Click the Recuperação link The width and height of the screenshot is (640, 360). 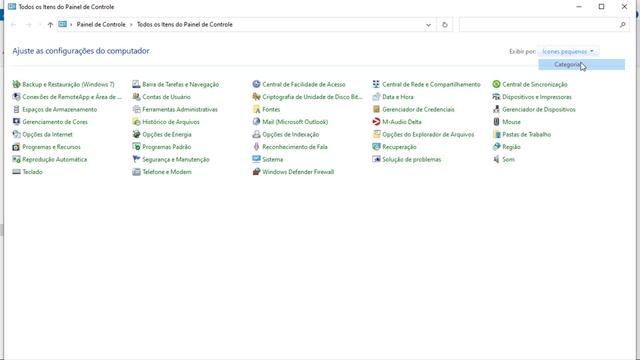coord(399,147)
